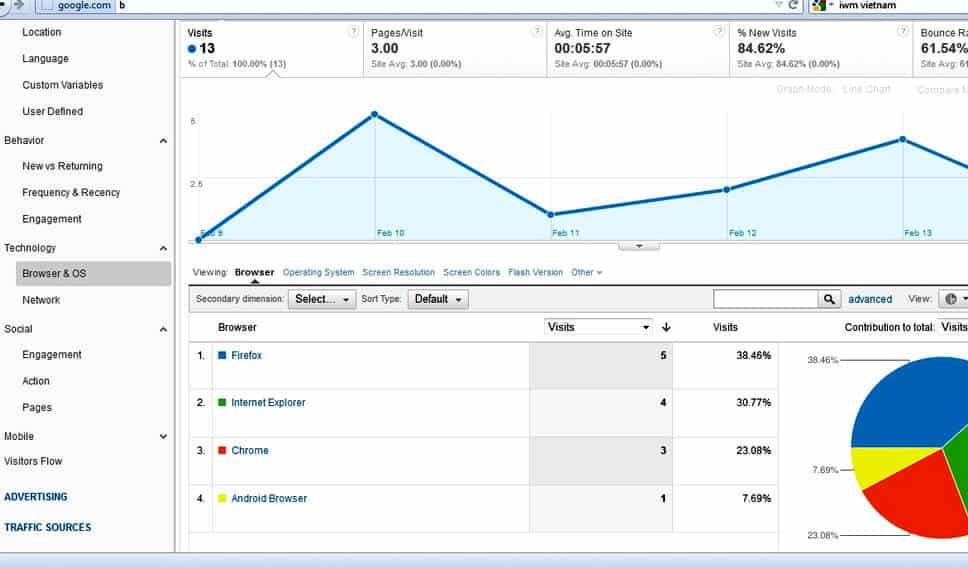Open the Social Pages report
968x568 pixels.
[x=37, y=408]
